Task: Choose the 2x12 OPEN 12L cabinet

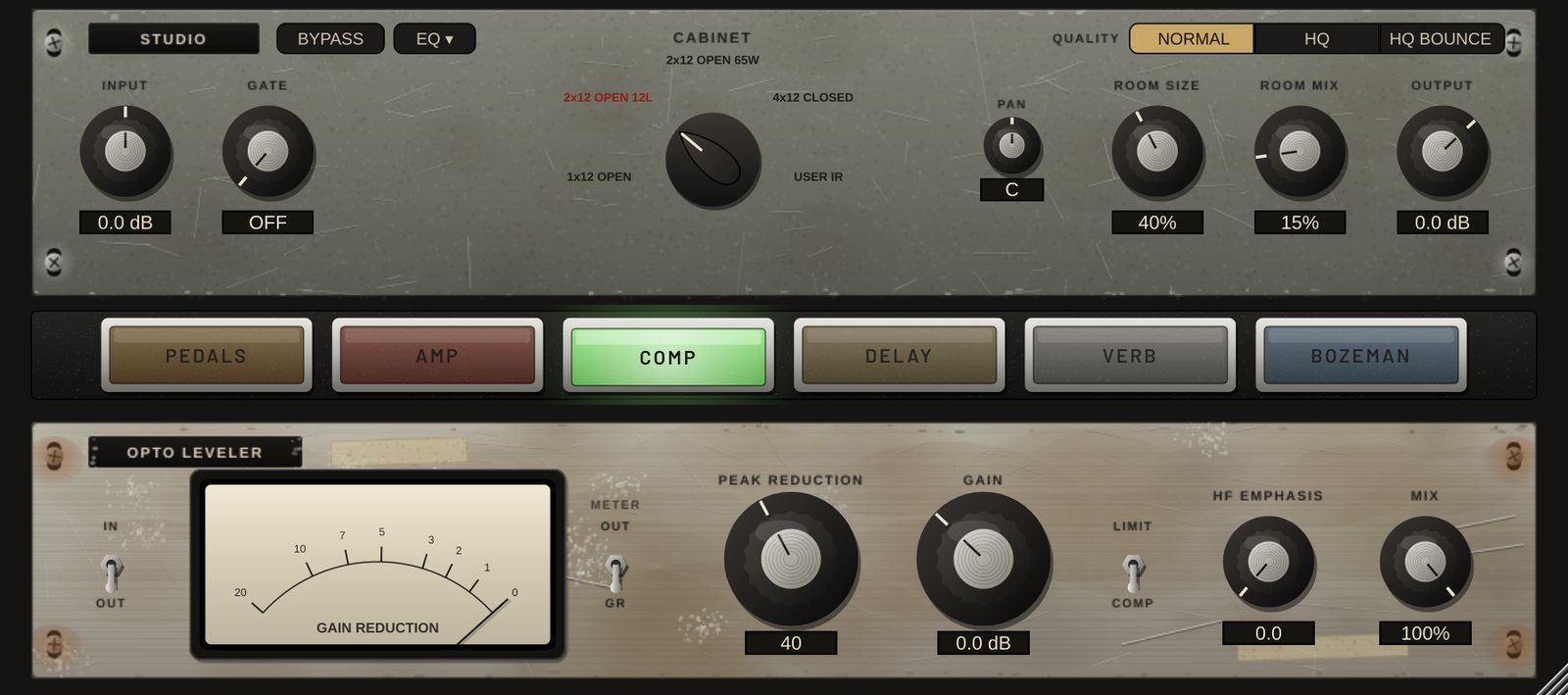Action: pyautogui.click(x=608, y=97)
